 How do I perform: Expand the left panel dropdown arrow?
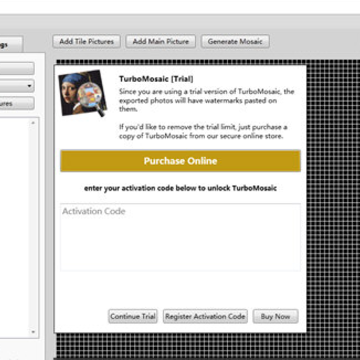click(x=29, y=86)
